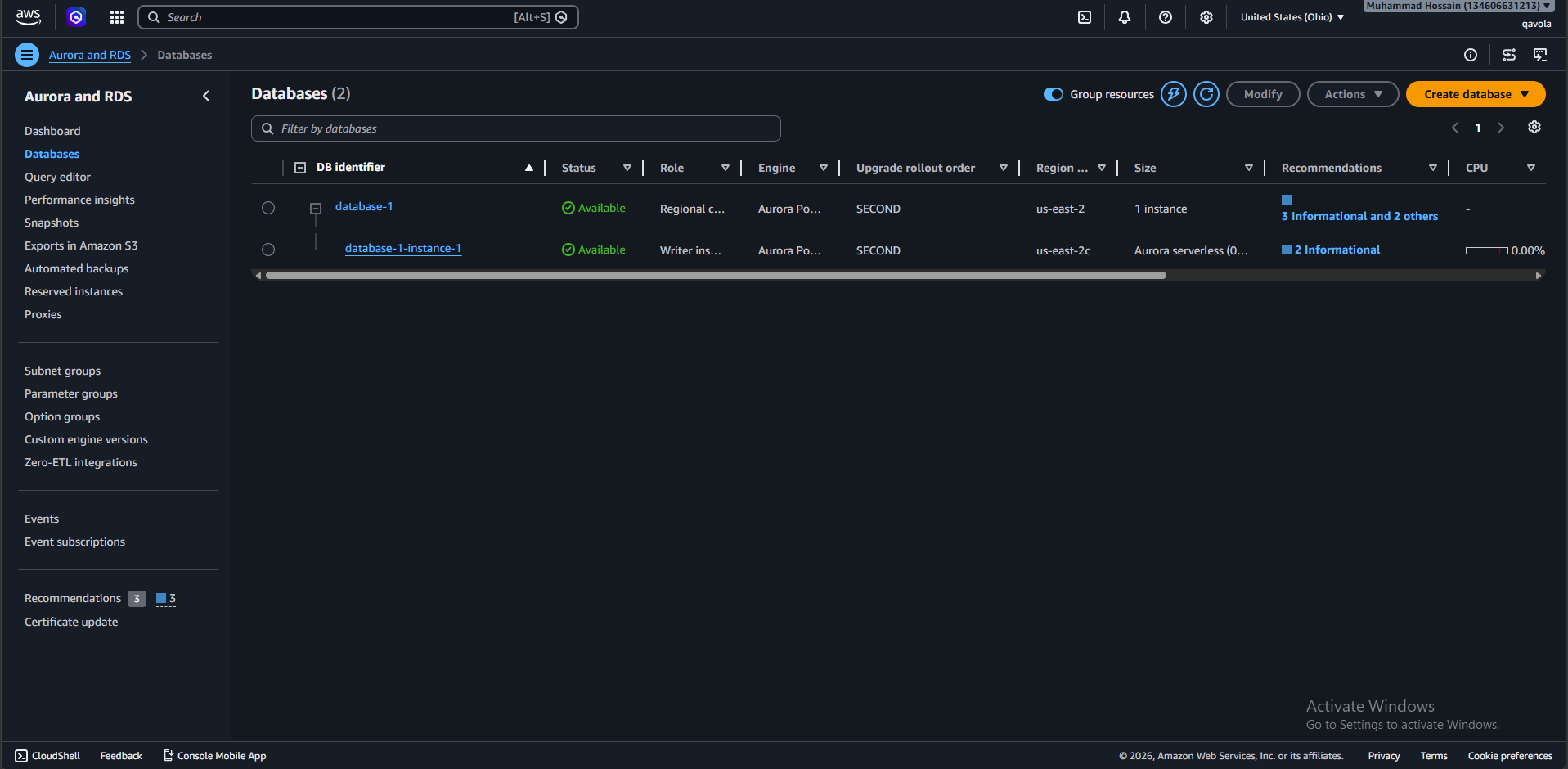Viewport: 1568px width, 769px height.
Task: Open the database-1-instance-1 link
Action: (x=403, y=248)
